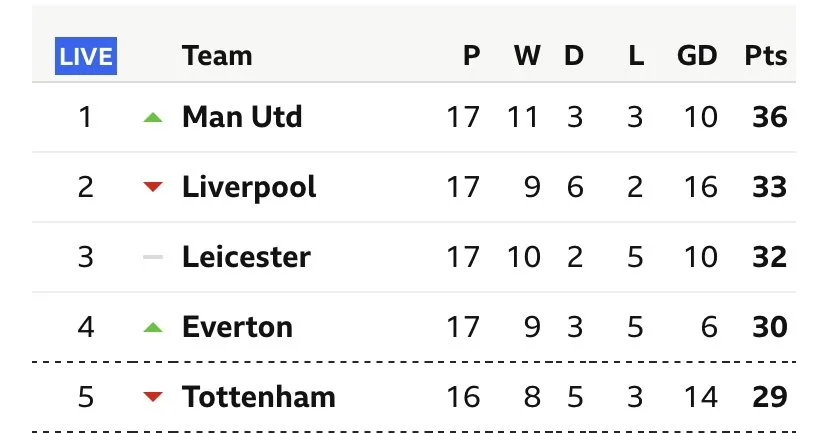Open the Man Utd team link
Viewport: 828px width, 433px height.
tap(242, 117)
